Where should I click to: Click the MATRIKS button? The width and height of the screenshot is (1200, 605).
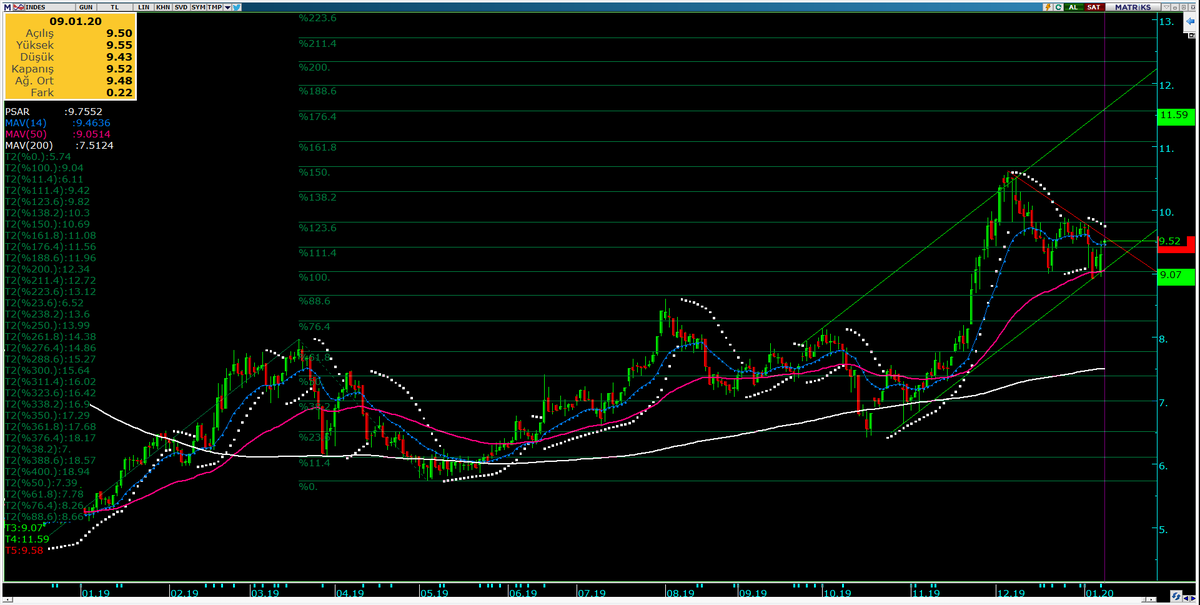[1133, 7]
